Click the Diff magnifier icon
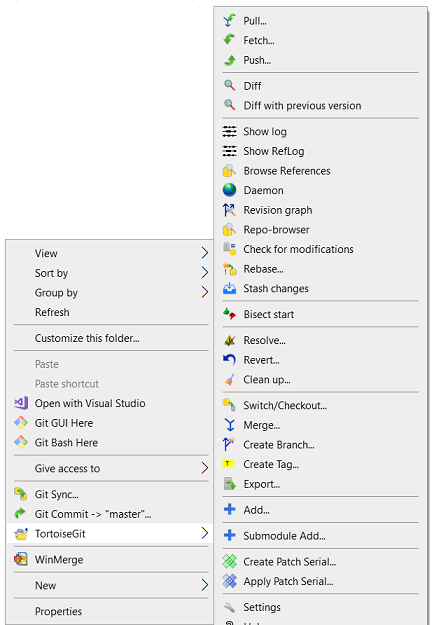Viewport: 441px width, 625px height. coord(229,85)
